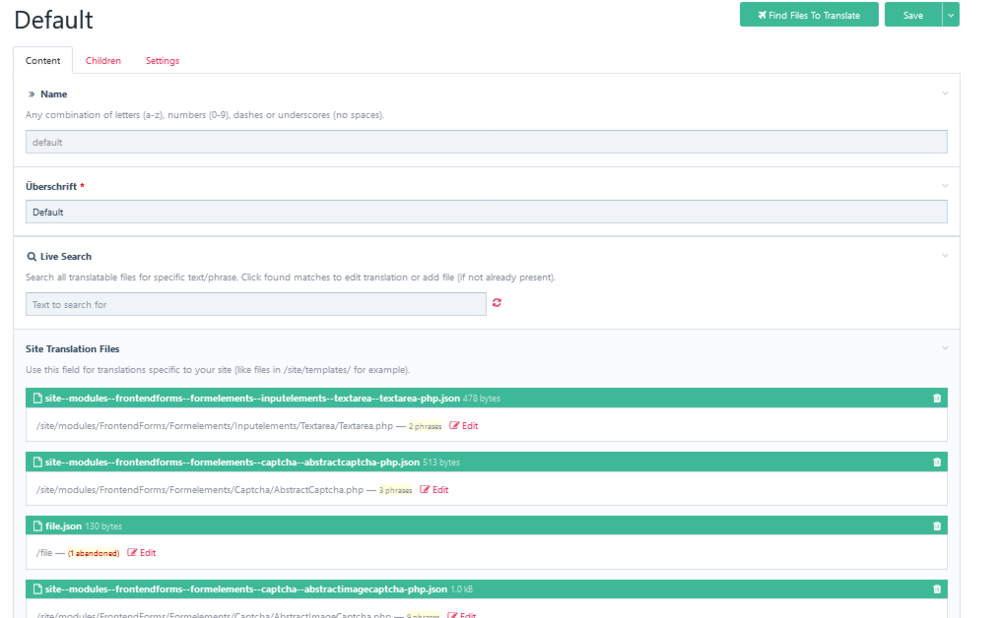Open the Settings tab
Image resolution: width=1000 pixels, height=618 pixels.
162,60
